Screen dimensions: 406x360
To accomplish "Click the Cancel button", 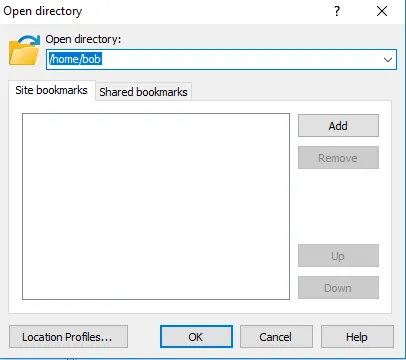I will click(276, 337).
